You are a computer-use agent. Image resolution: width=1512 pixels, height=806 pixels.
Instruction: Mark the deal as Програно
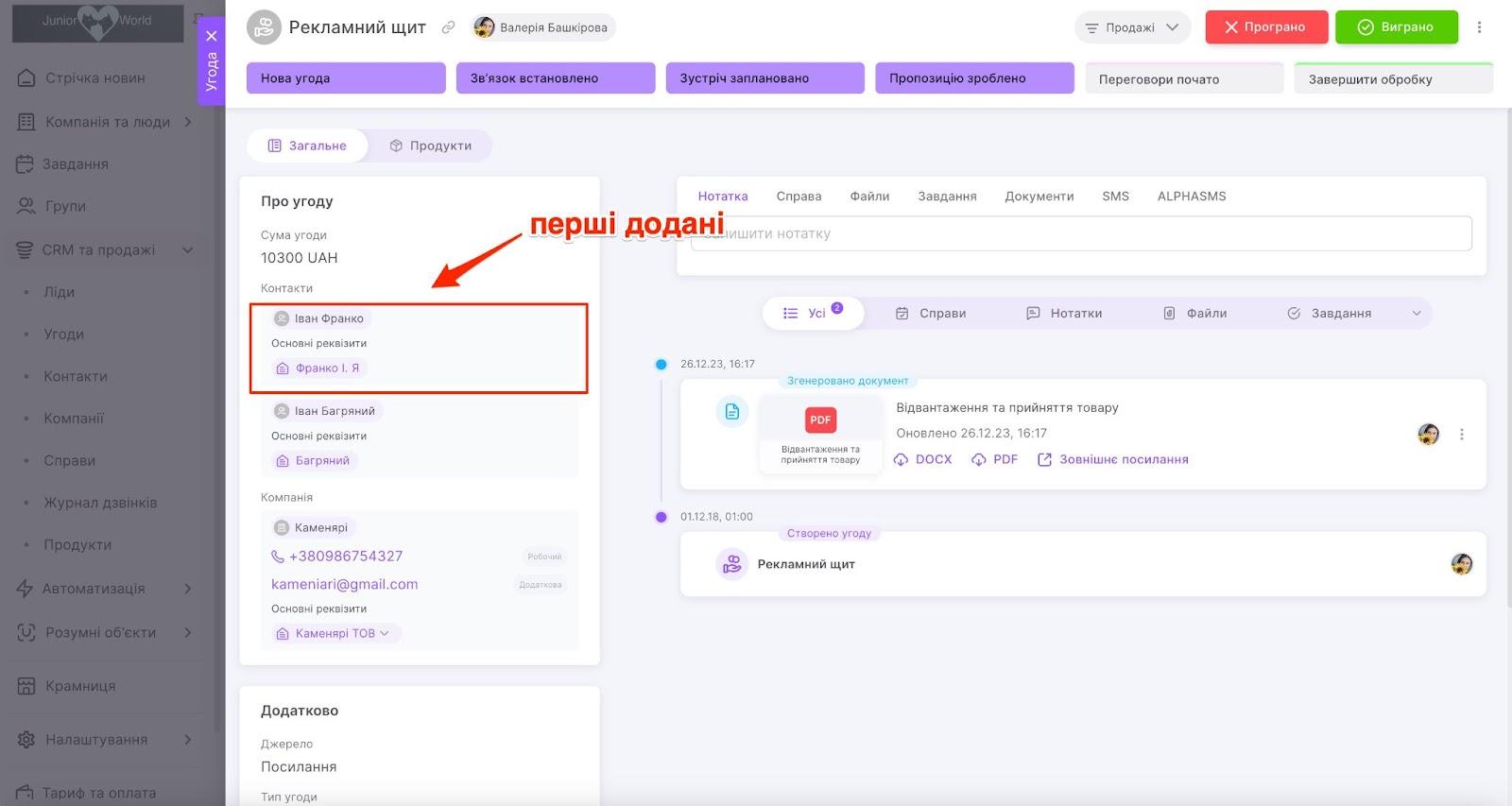point(1266,27)
